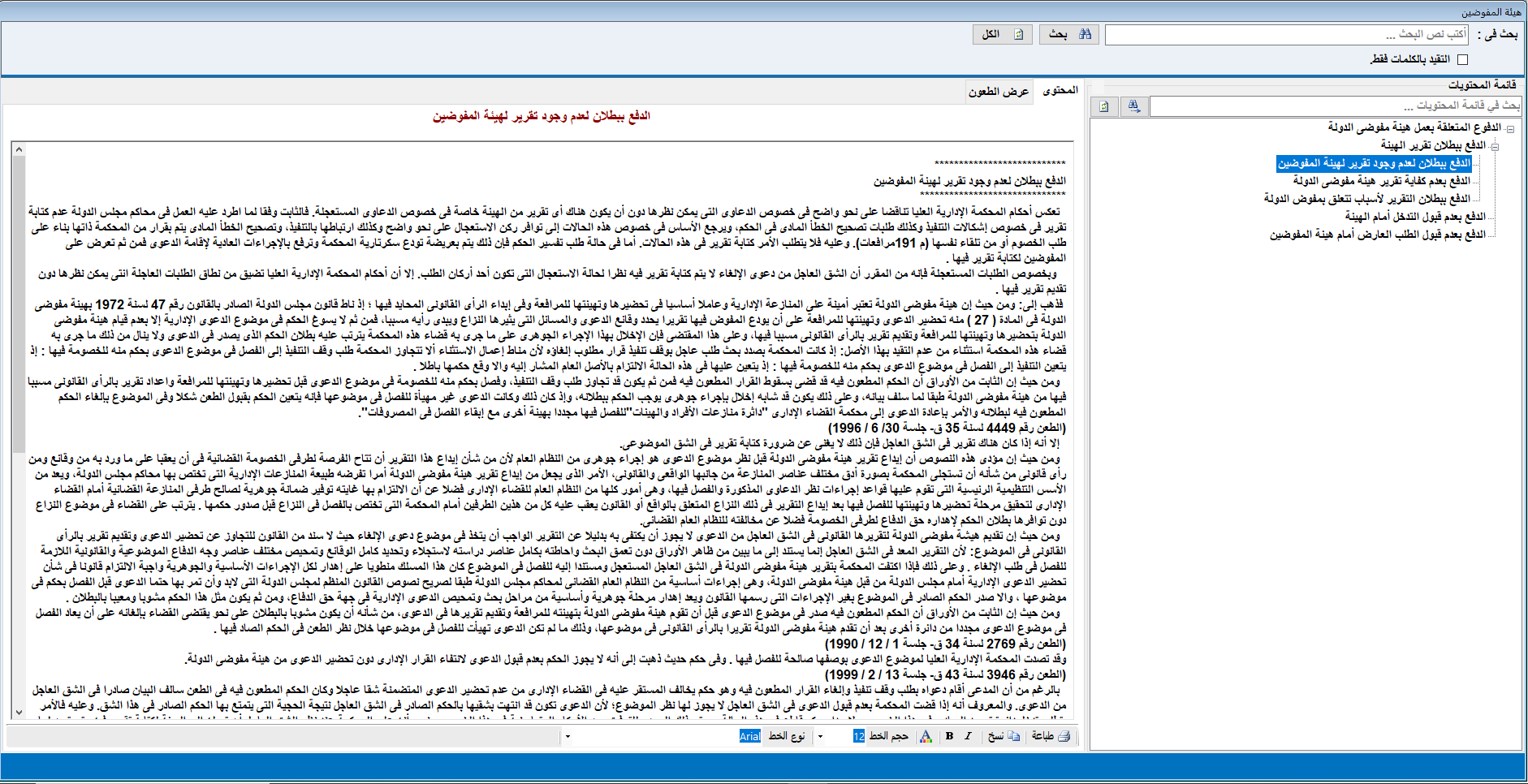Image resolution: width=1528 pixels, height=784 pixels.
Task: Switch to the المحتوى tab
Action: (x=1060, y=90)
